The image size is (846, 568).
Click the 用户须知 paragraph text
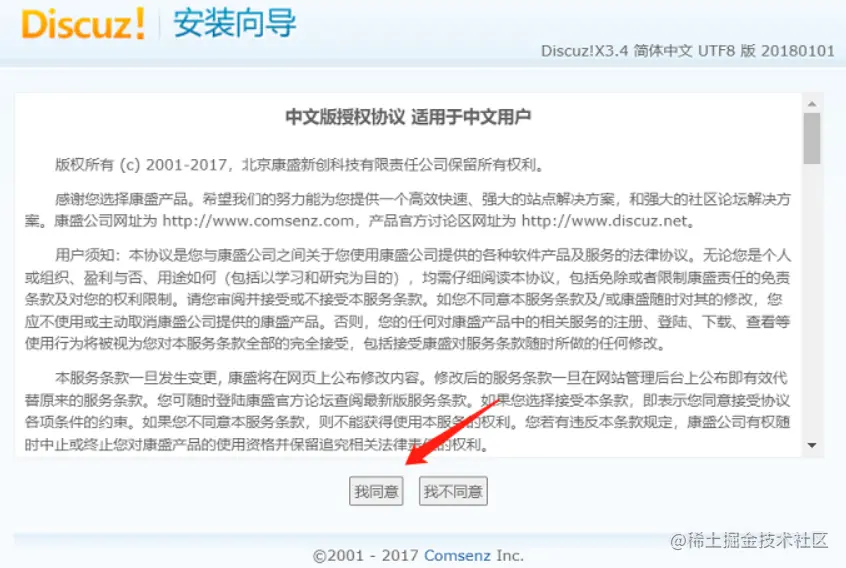[x=408, y=299]
